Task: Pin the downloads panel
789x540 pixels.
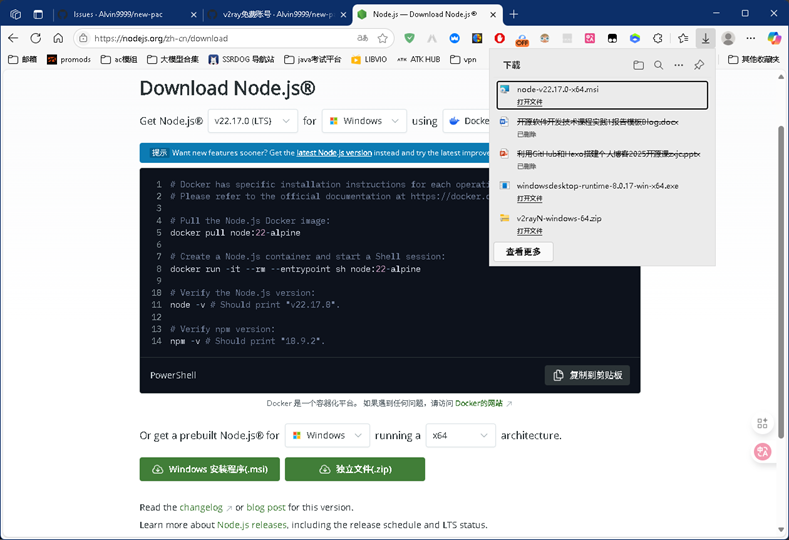Action: coord(699,65)
